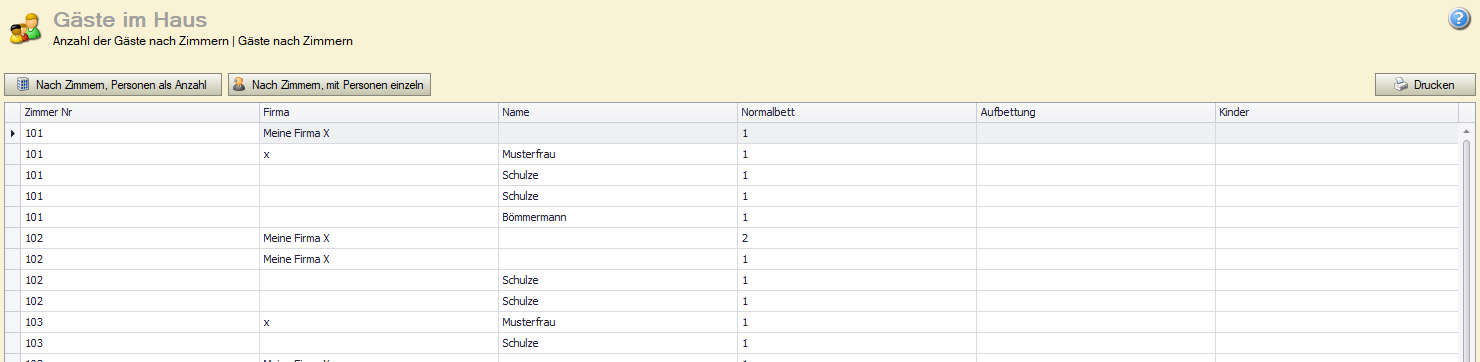Click the Gäste im Haus guests icon

click(25, 29)
